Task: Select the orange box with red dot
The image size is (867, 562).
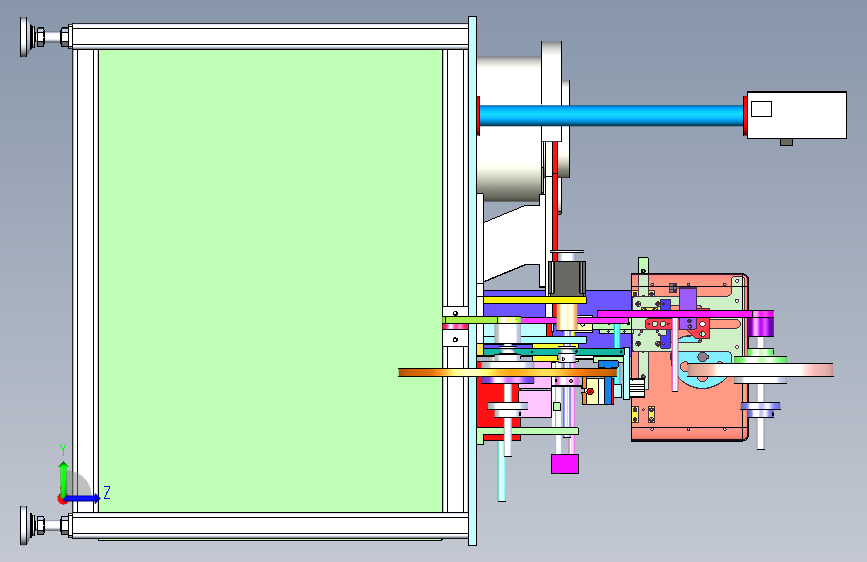Action: coord(597,391)
